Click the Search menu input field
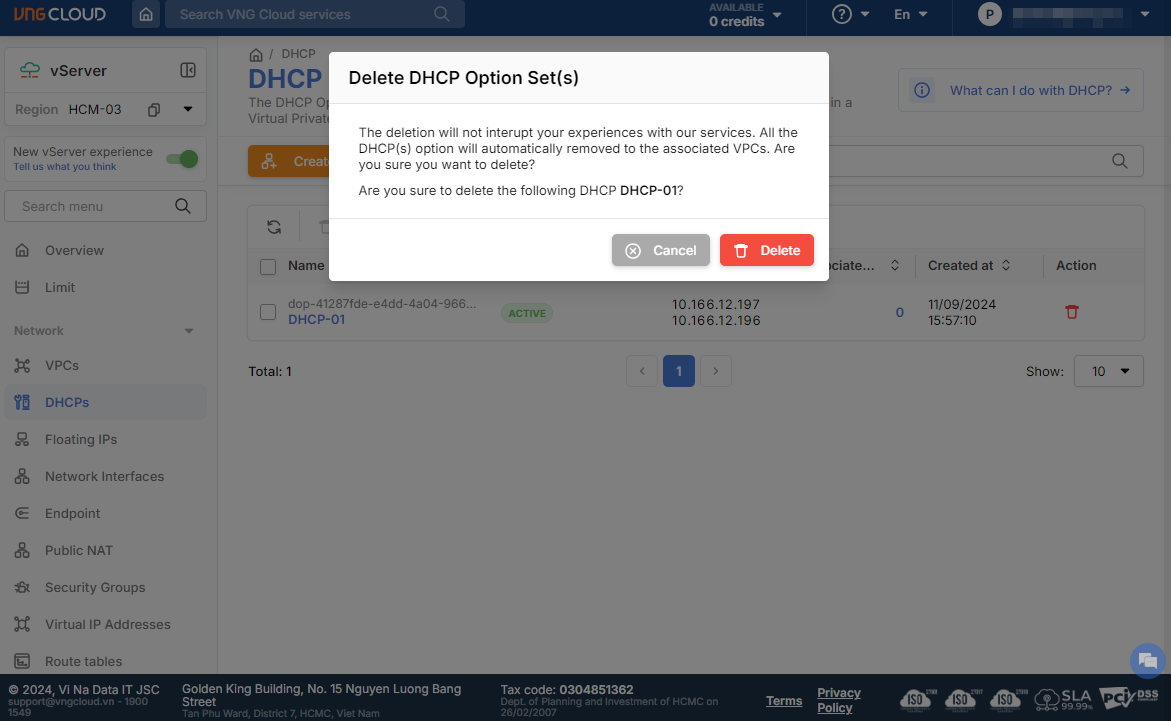This screenshot has height=721, width=1171. (x=95, y=206)
